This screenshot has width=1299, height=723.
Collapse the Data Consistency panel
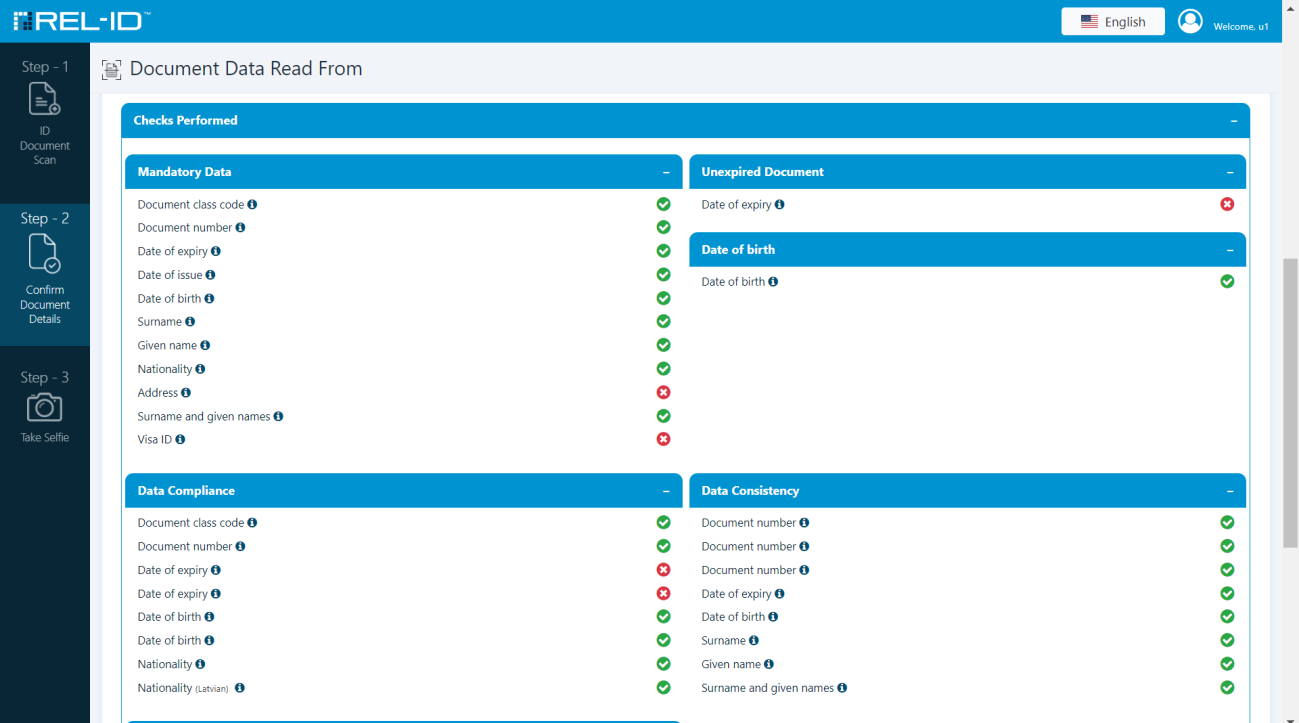pos(1230,491)
